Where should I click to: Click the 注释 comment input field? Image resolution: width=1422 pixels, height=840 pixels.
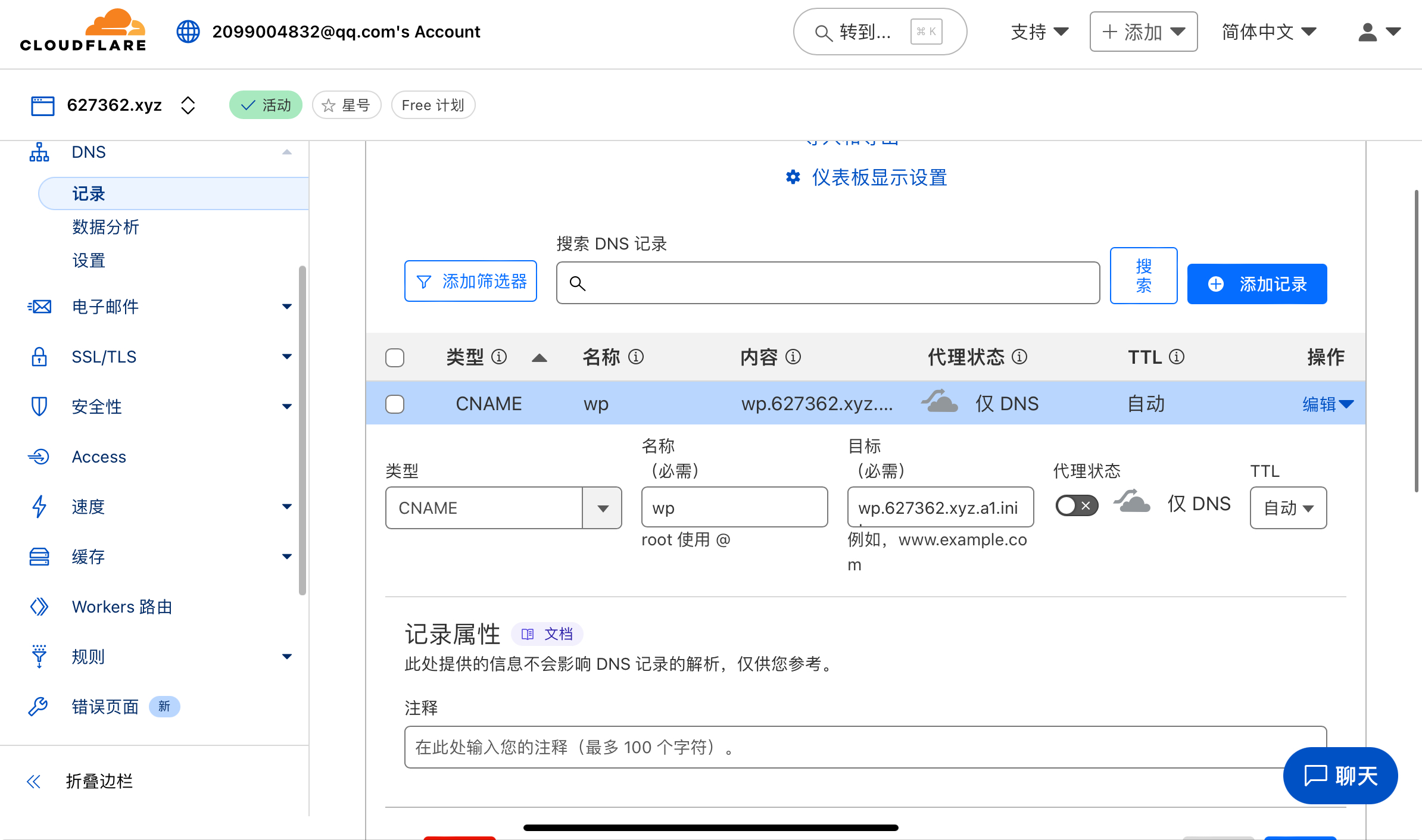pyautogui.click(x=865, y=747)
